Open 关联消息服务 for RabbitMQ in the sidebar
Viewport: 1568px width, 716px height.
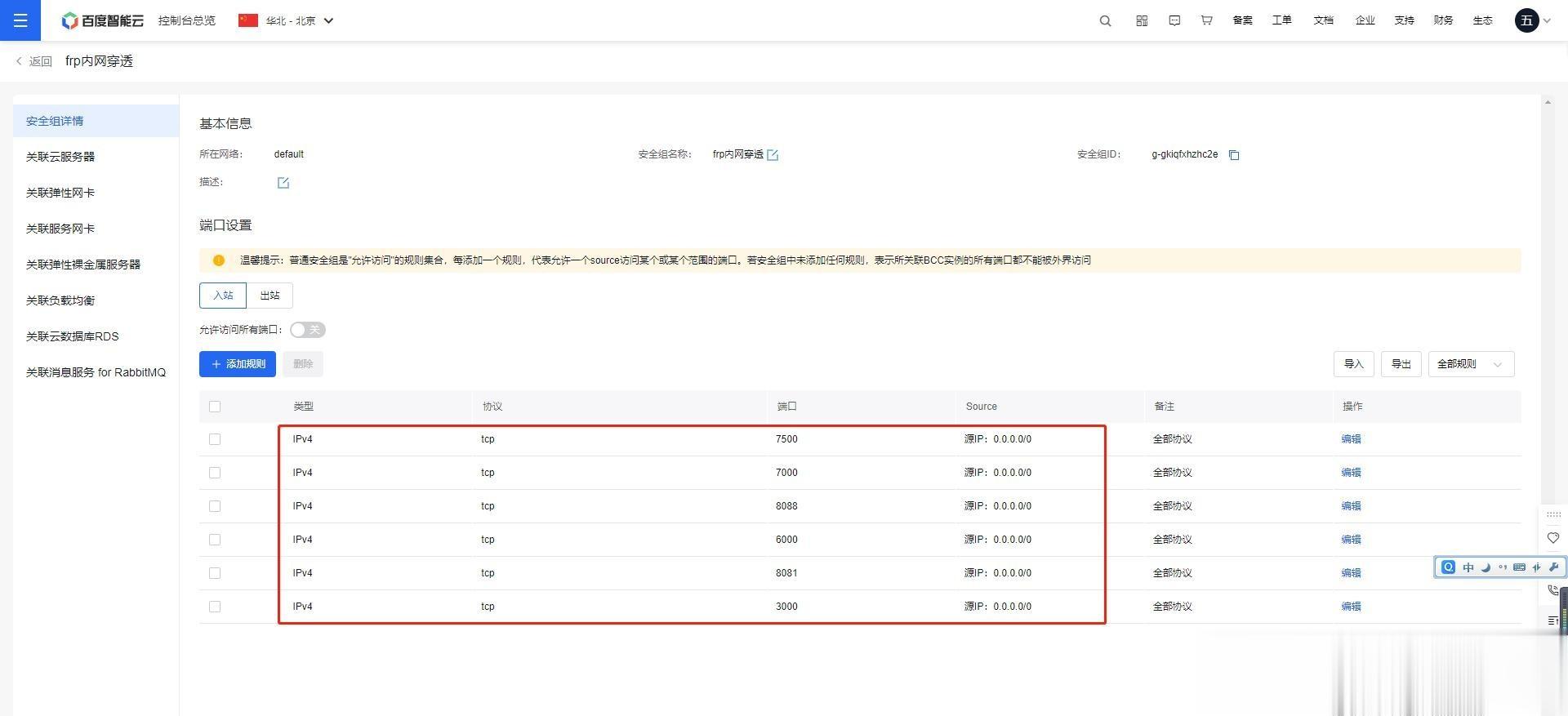[96, 372]
